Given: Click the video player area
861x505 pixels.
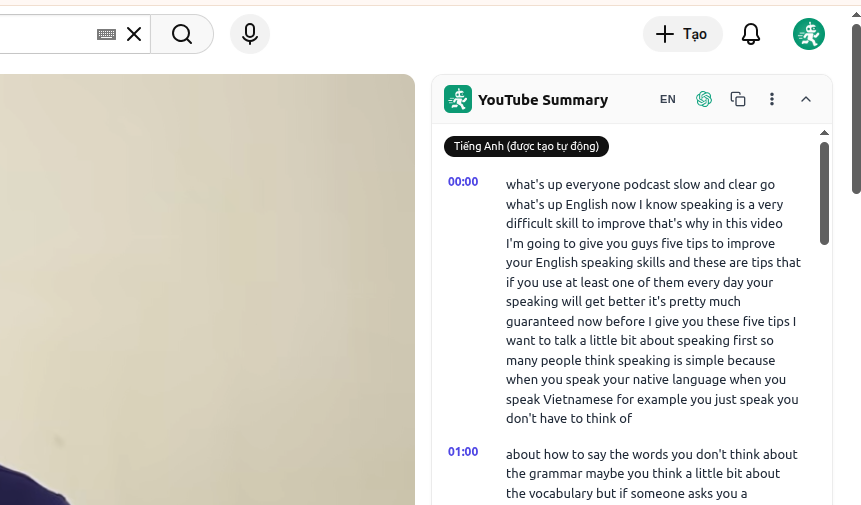Looking at the screenshot, I should (x=207, y=289).
